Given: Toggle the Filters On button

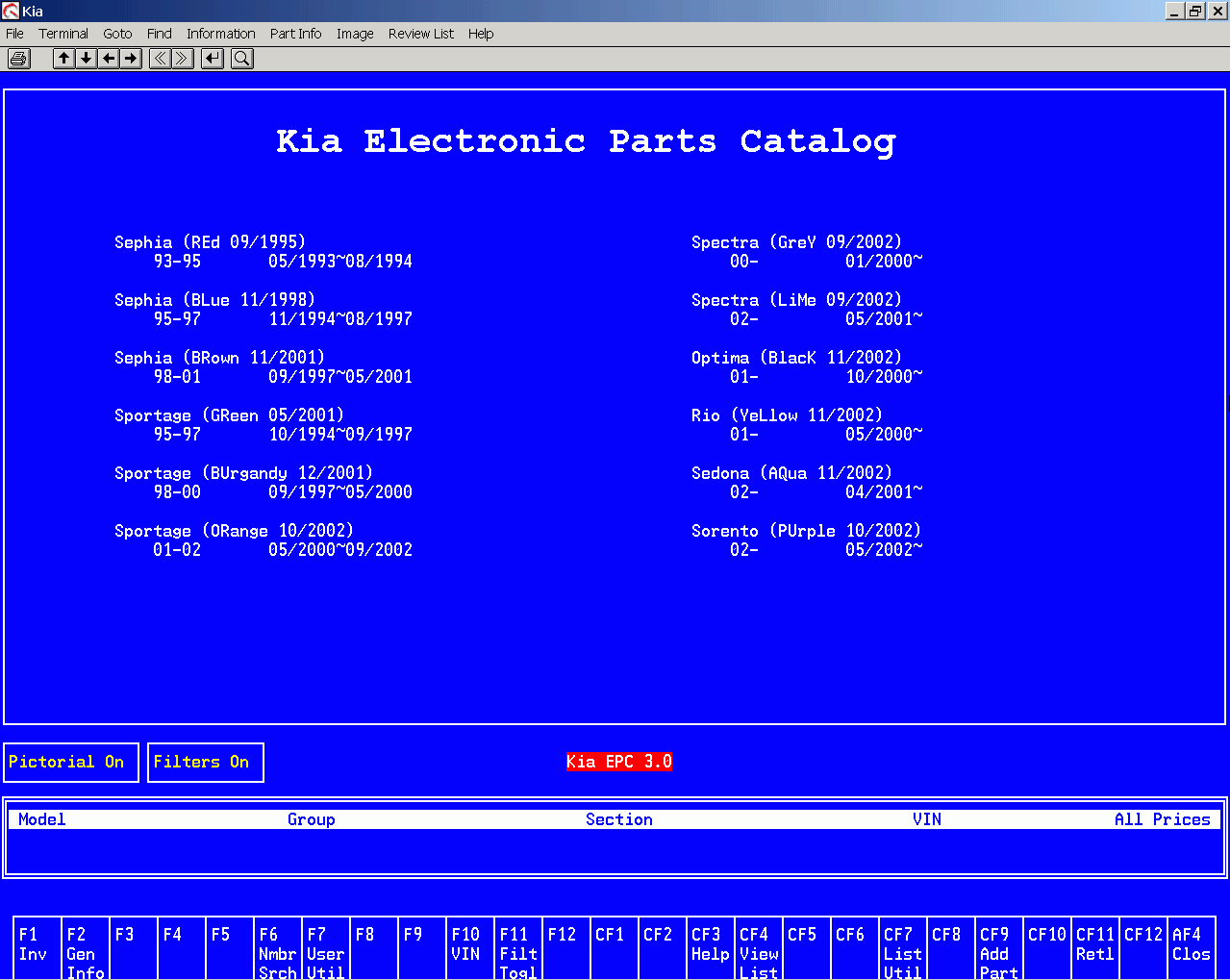Looking at the screenshot, I should tap(206, 763).
